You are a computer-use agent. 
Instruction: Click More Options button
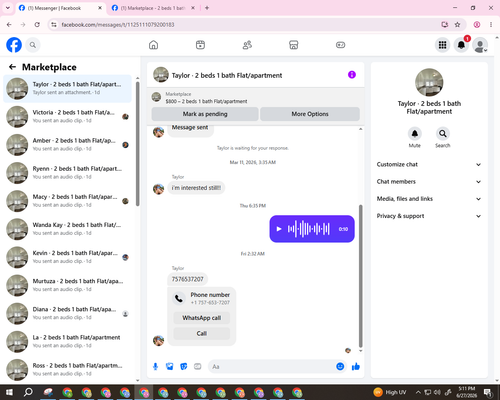310,114
